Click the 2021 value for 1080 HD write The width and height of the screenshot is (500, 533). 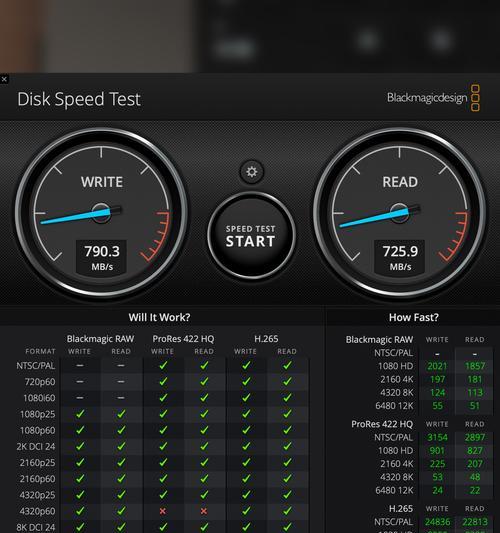(437, 366)
